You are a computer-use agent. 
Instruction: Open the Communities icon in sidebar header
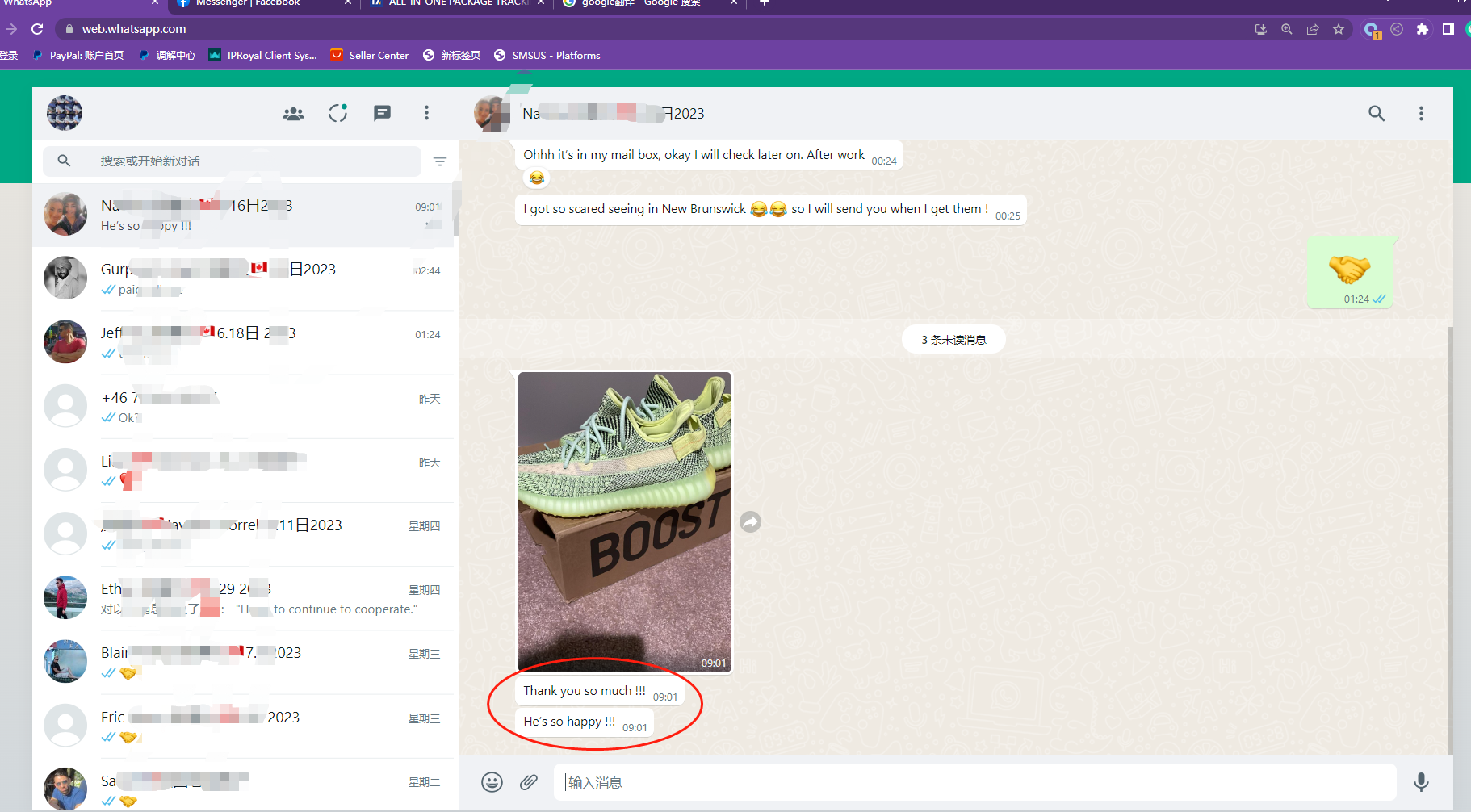[293, 114]
